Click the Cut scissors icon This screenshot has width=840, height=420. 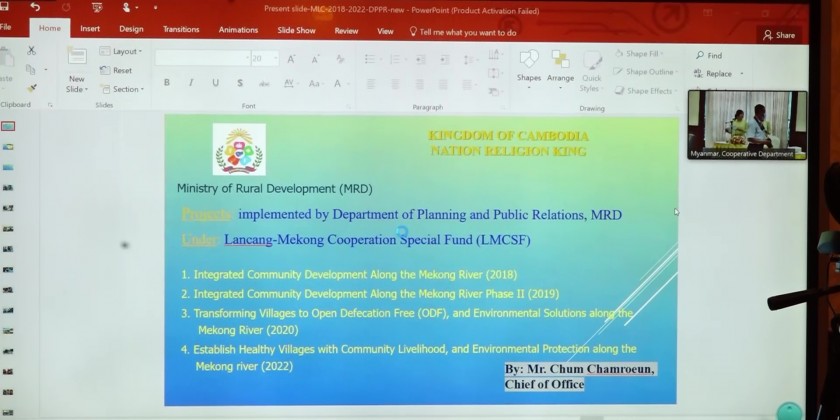point(31,51)
